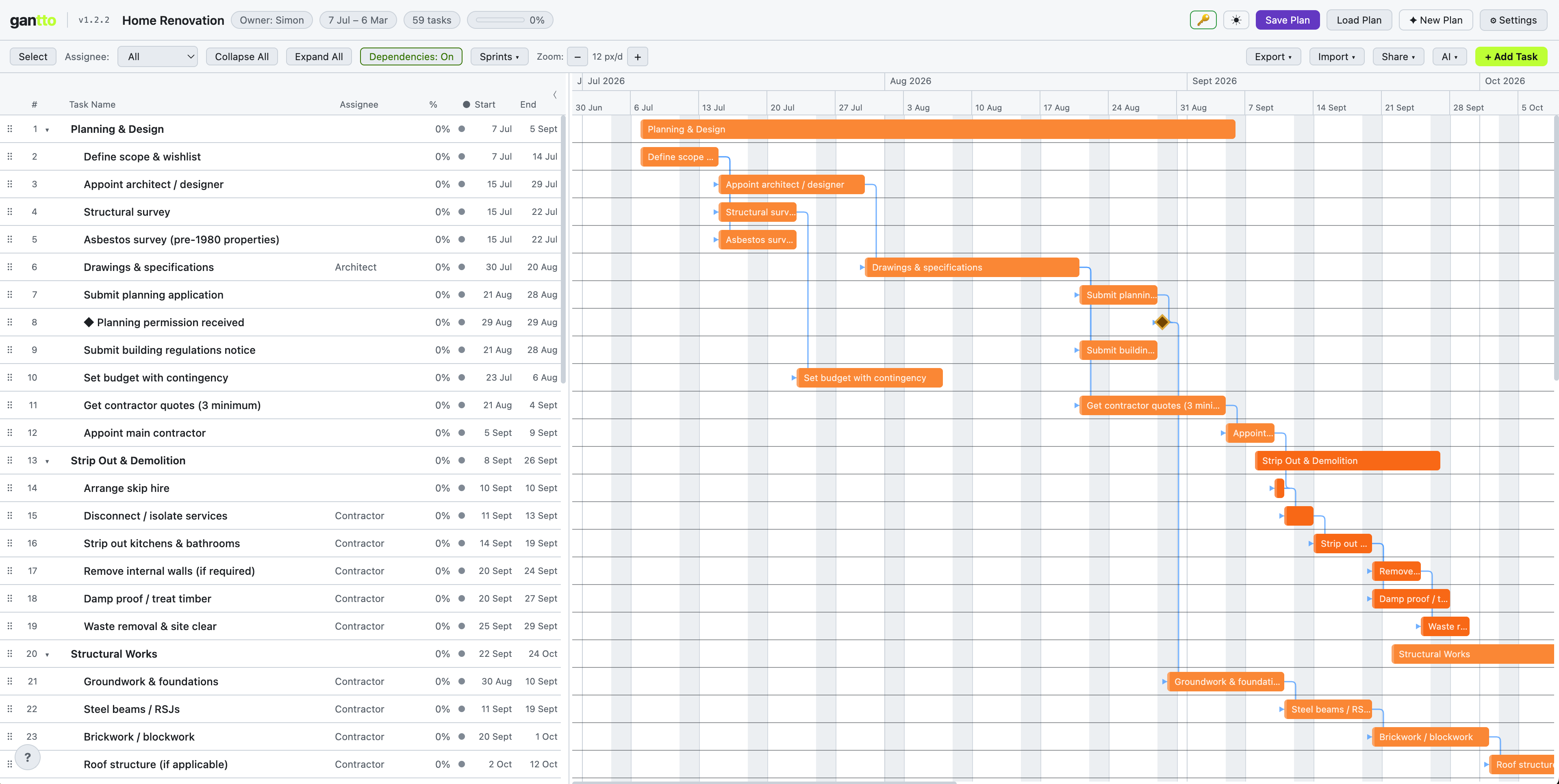Collapse the task table panel chevron

(x=554, y=94)
